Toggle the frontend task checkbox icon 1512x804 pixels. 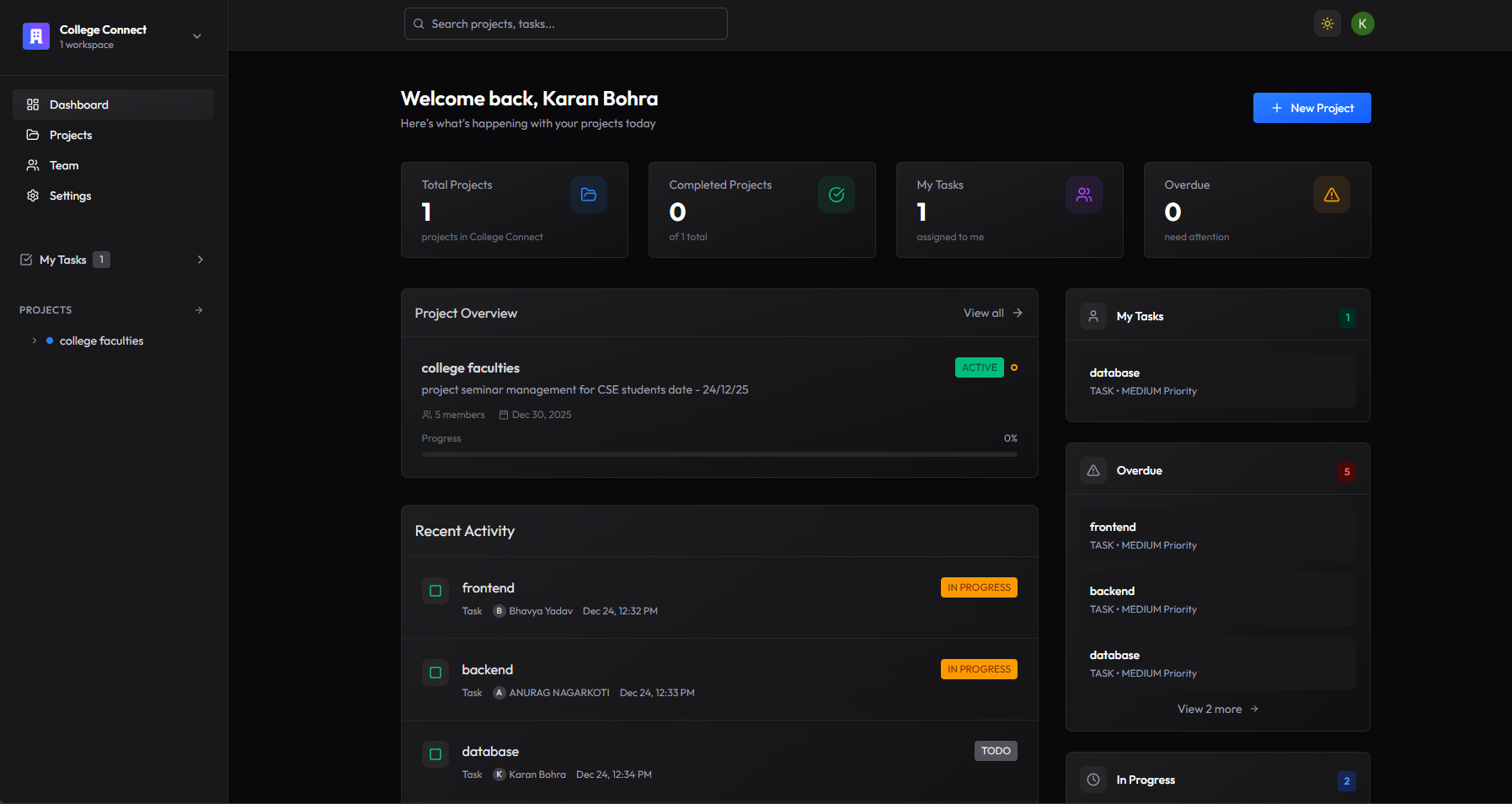(435, 591)
